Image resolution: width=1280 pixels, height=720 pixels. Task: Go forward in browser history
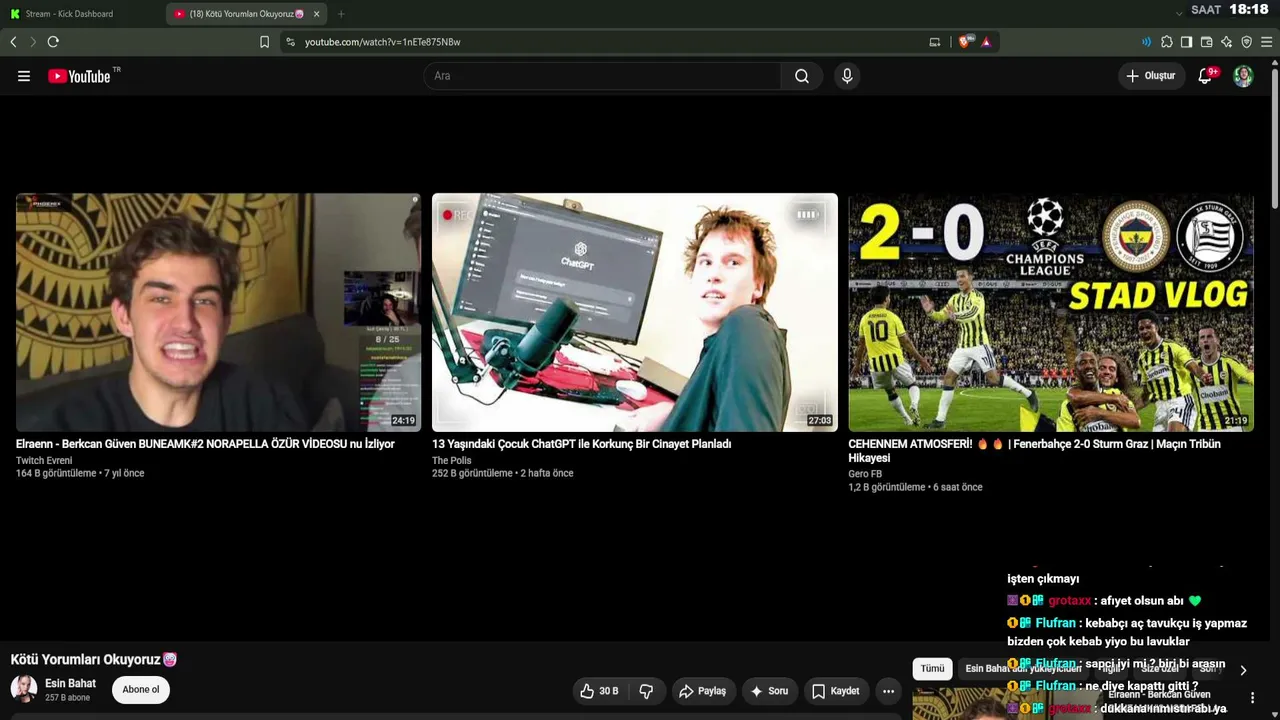click(x=33, y=42)
